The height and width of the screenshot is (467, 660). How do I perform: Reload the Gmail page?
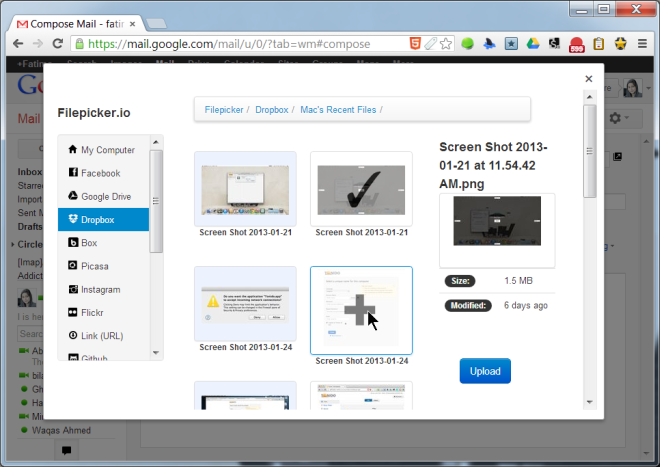click(x=58, y=43)
